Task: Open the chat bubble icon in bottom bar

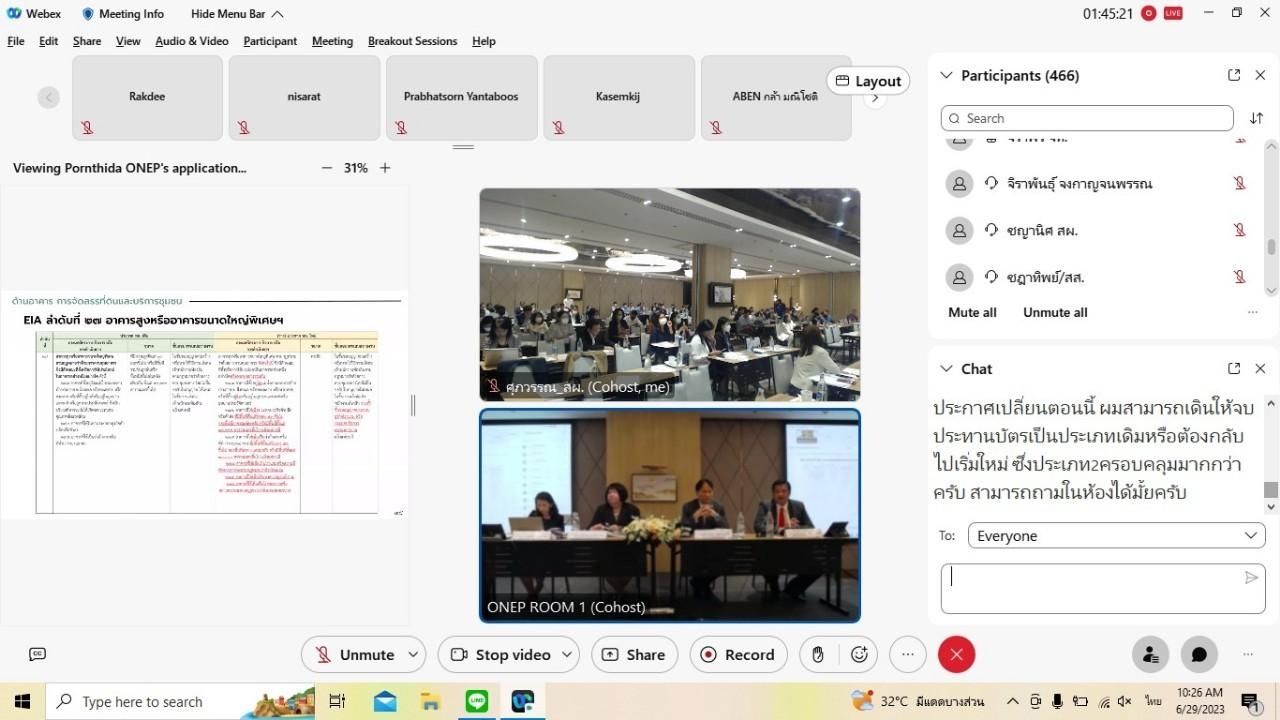Action: 1199,654
